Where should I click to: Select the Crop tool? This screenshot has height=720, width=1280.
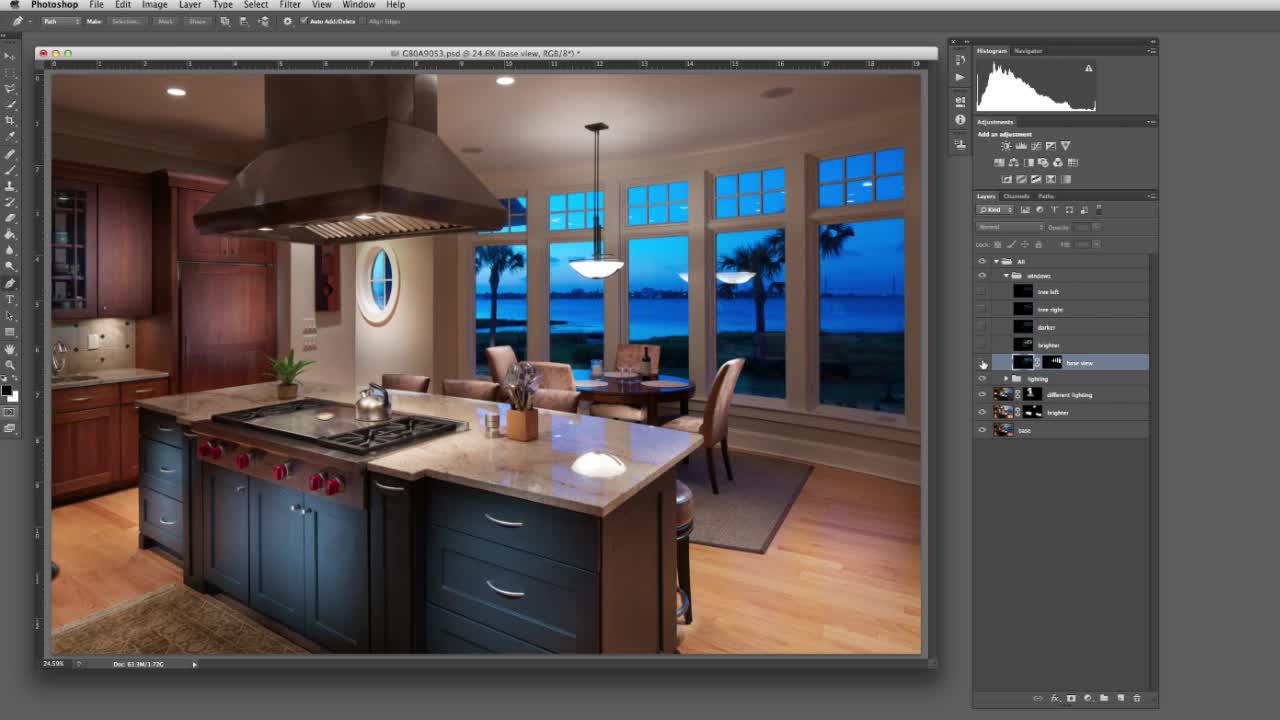tap(10, 120)
